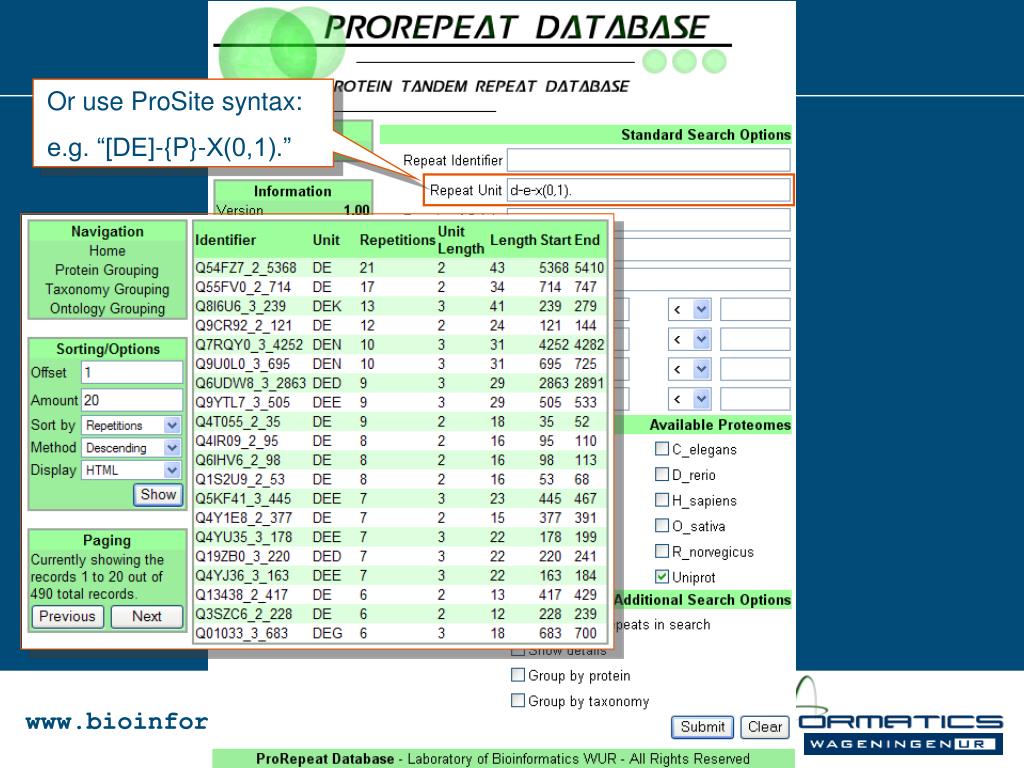Screen dimensions: 1024x768
Task: Open result Q4T055_2_35
Action: click(238, 422)
